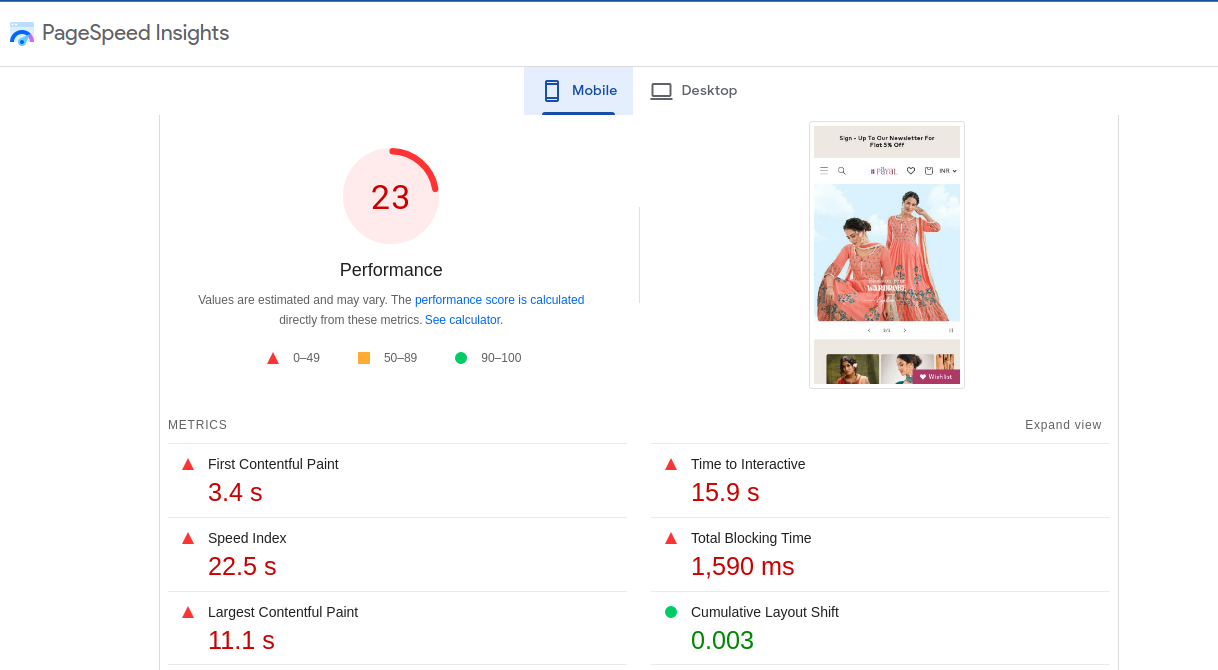Click the 50–89 orange square legend marker

(364, 357)
